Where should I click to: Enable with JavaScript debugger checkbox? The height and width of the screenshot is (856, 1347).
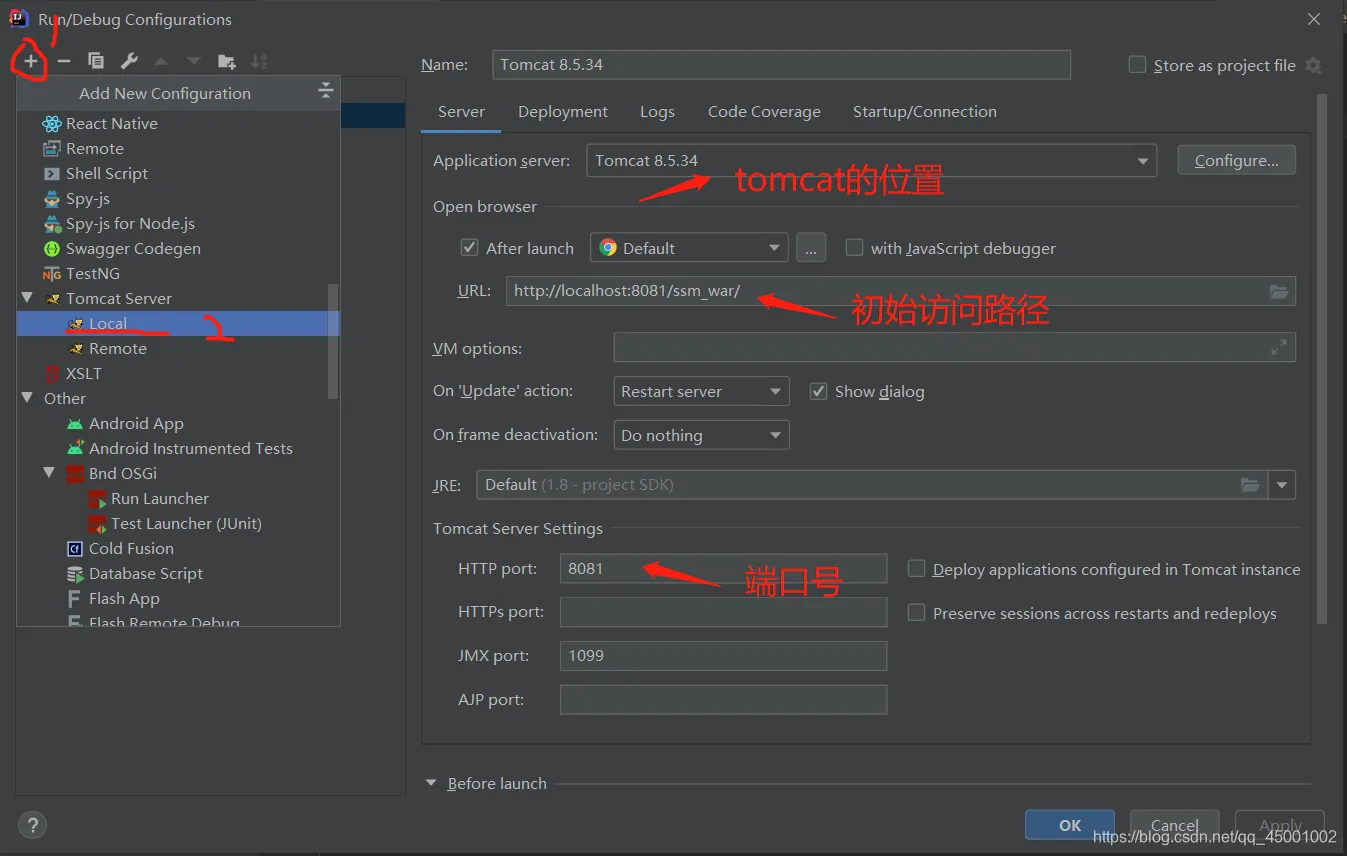coord(854,248)
